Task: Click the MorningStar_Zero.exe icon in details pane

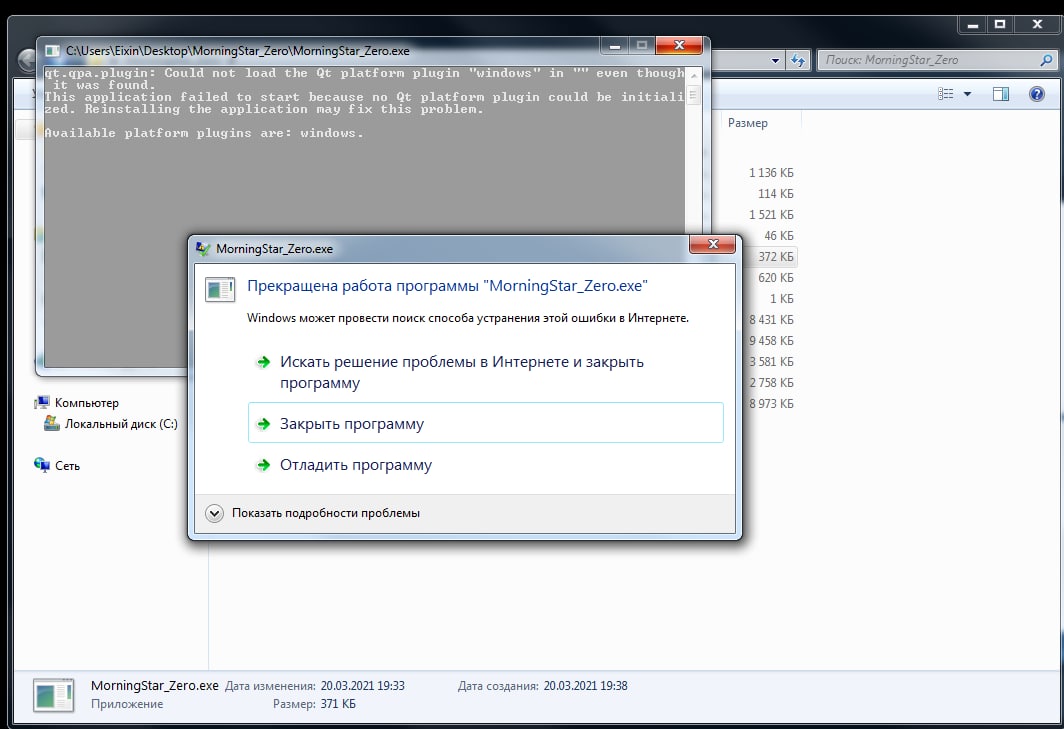Action: pyautogui.click(x=53, y=694)
